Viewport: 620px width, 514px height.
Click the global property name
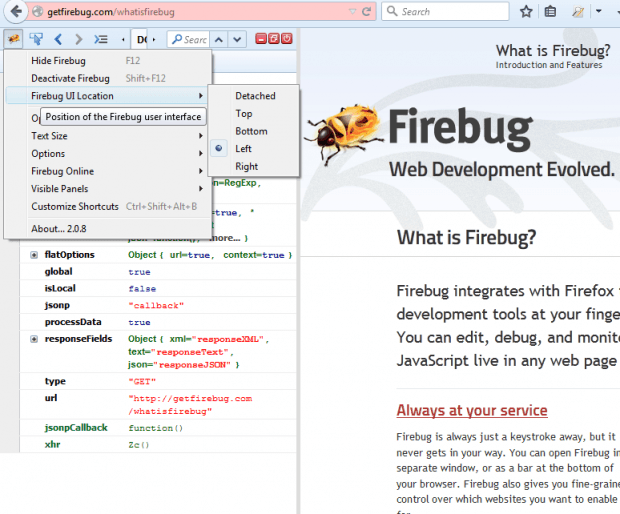(x=59, y=272)
